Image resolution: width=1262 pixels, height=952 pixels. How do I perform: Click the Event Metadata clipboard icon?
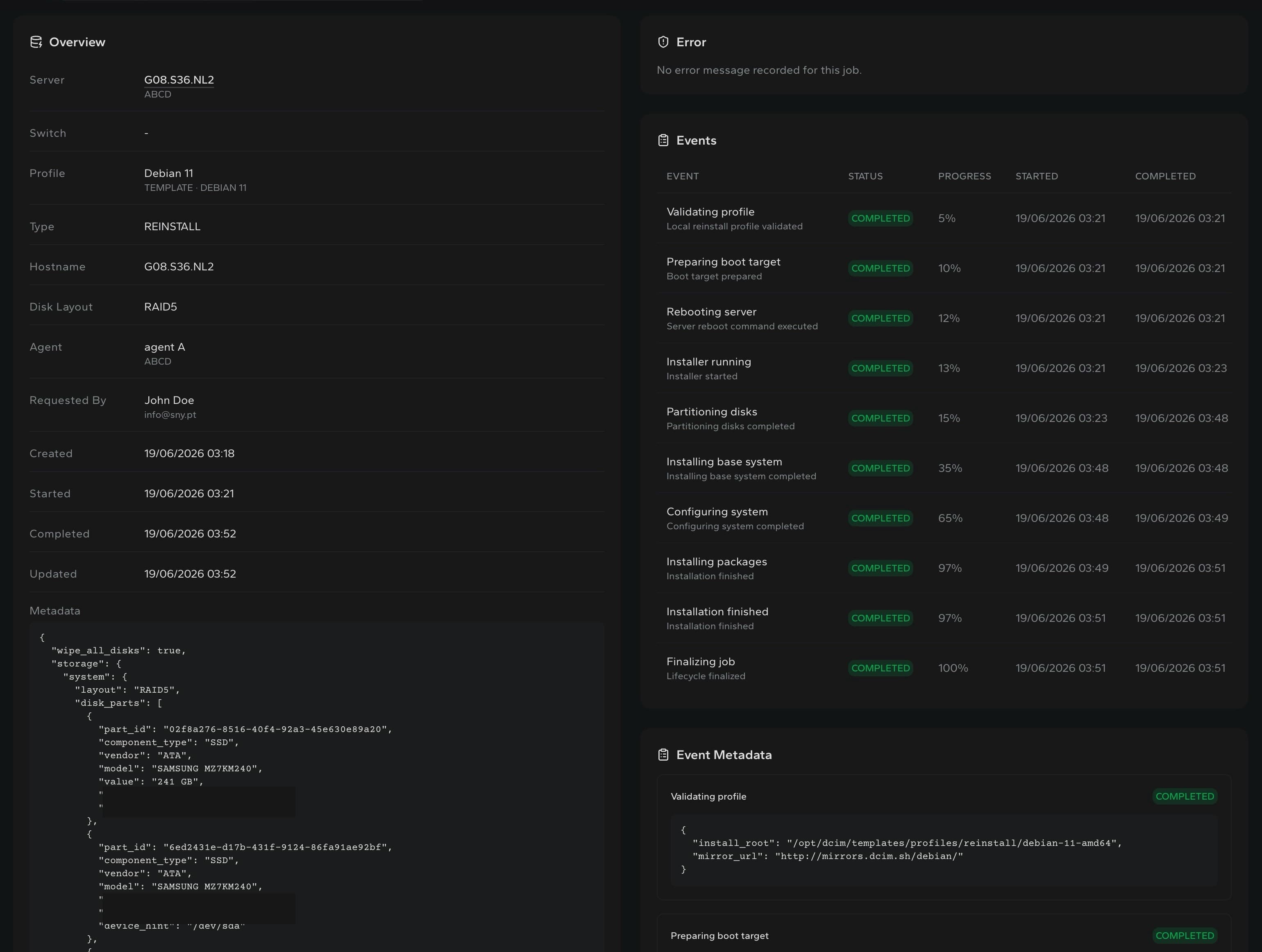point(663,755)
